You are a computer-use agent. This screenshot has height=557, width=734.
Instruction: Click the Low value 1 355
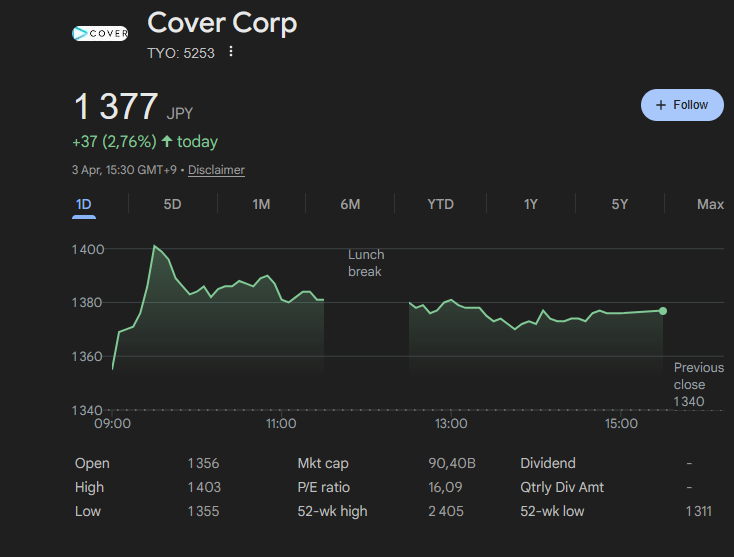click(x=204, y=511)
